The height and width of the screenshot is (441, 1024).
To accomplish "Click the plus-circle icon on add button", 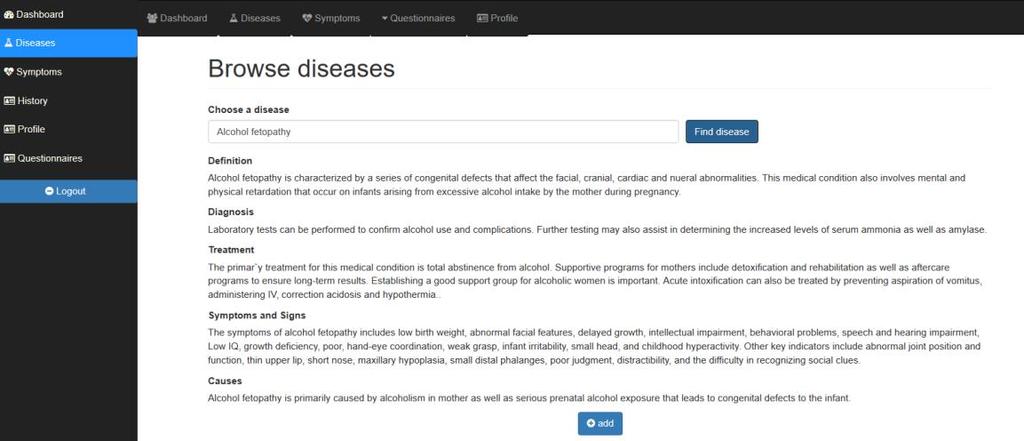I will point(591,423).
